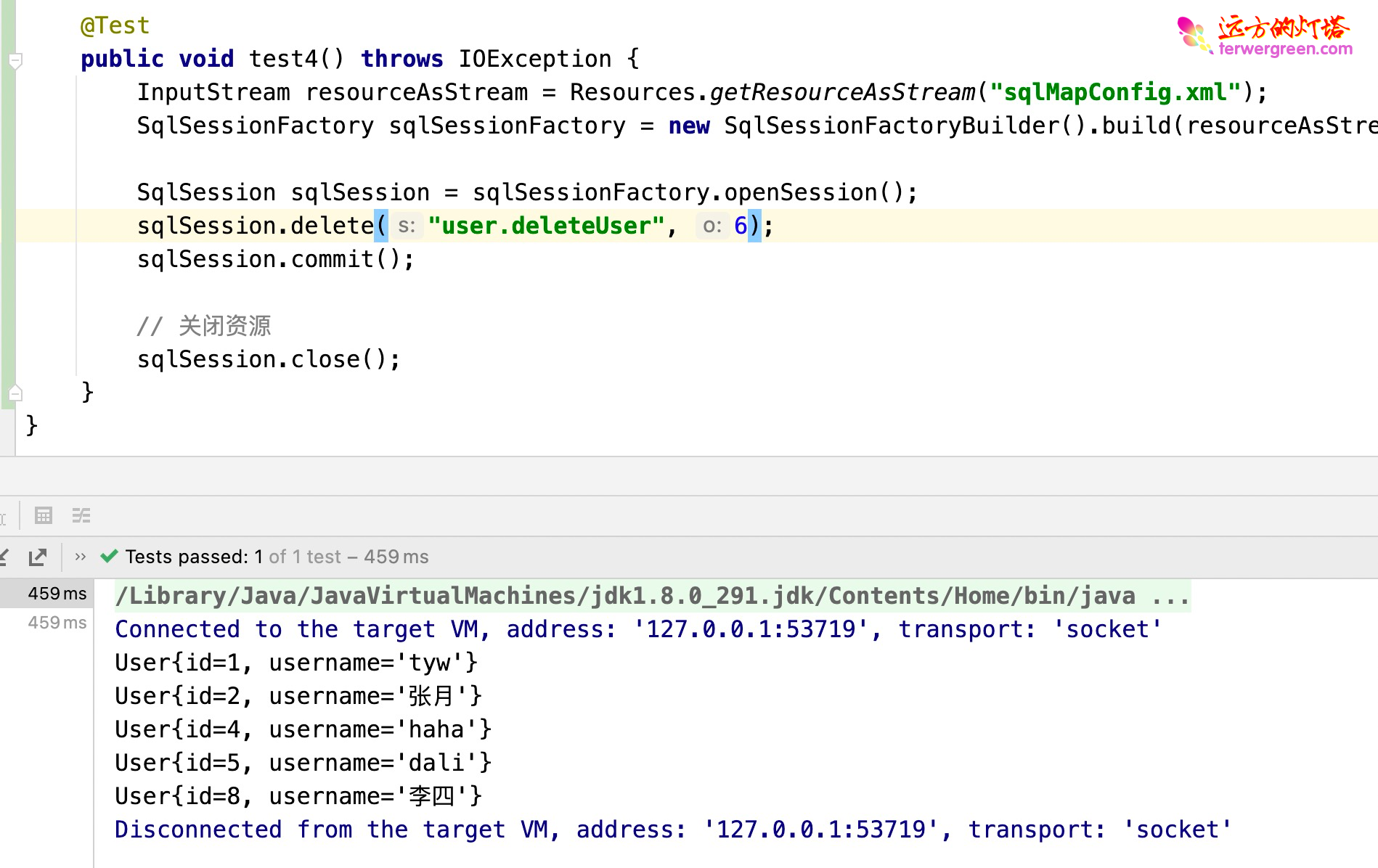
Task: Click the calculator-style Evaluate Expression icon
Action: tap(44, 515)
